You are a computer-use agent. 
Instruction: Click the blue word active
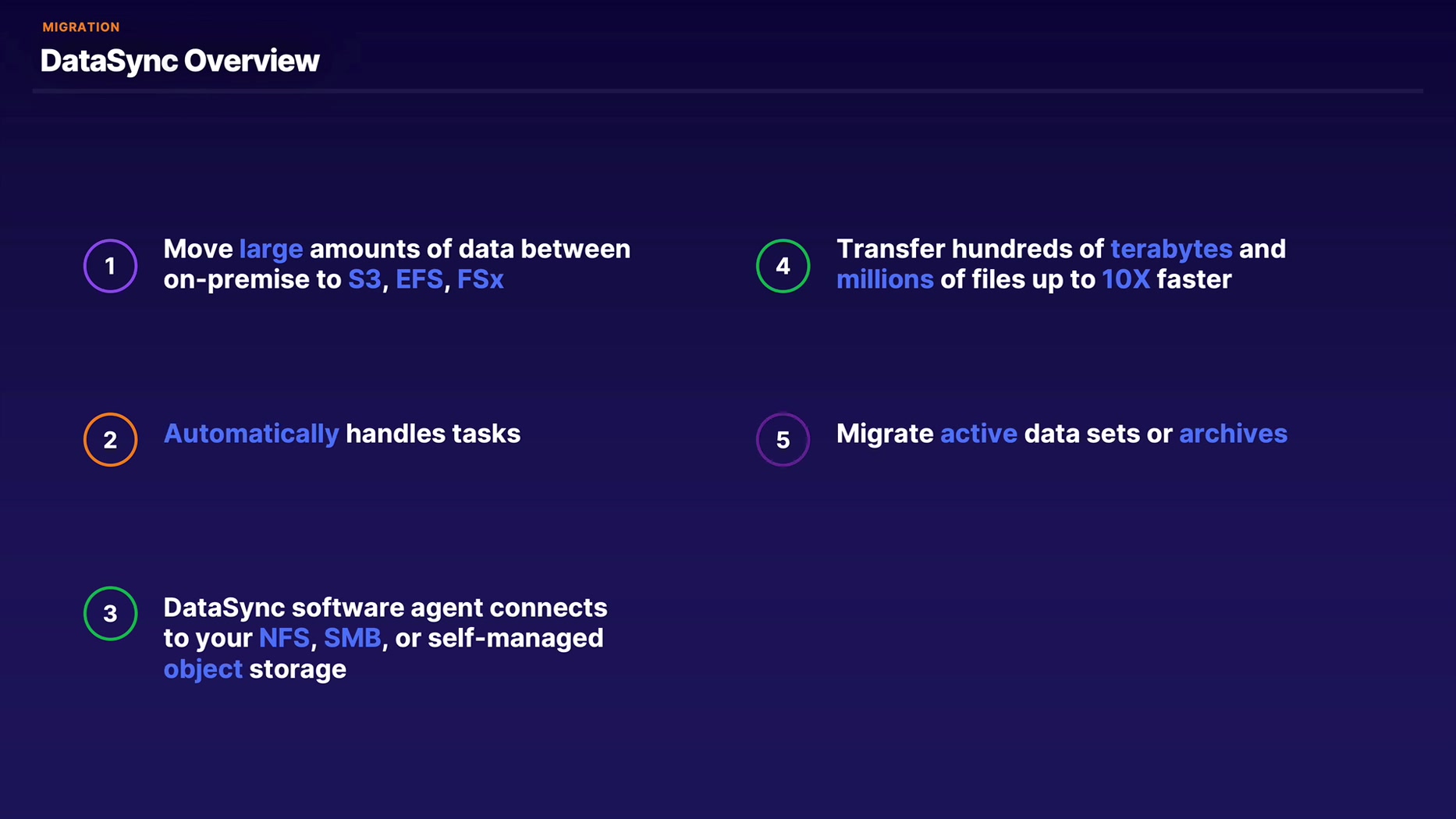tap(978, 434)
